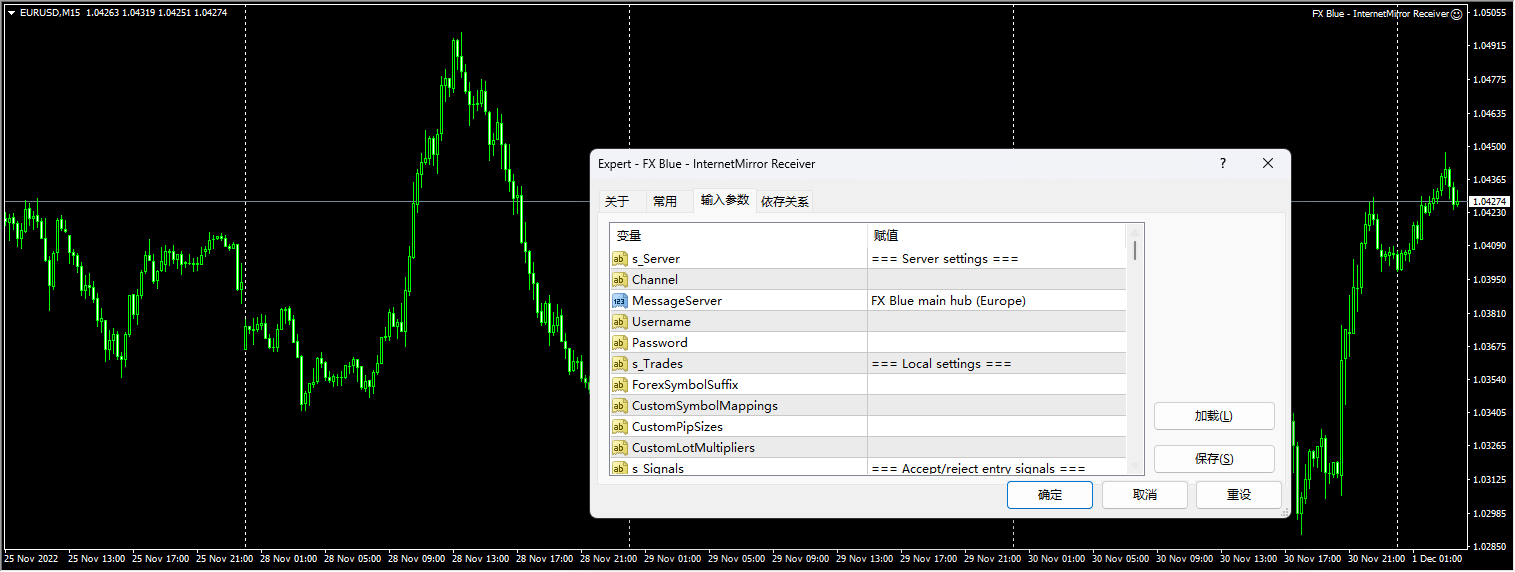1515x572 pixels.
Task: Open the 依存关系 tab
Action: [x=785, y=202]
